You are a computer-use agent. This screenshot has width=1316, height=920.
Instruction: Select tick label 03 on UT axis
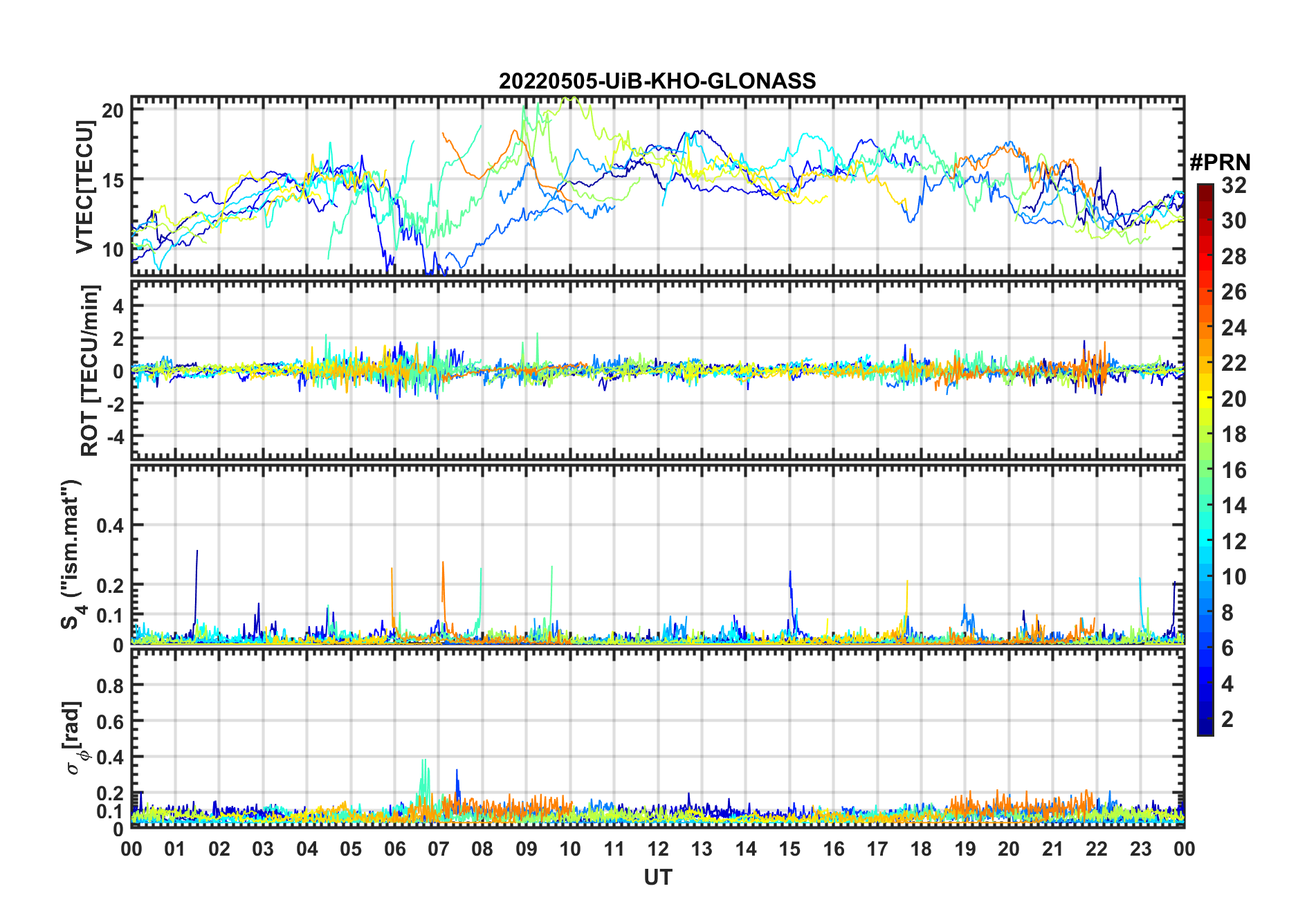coord(263,849)
